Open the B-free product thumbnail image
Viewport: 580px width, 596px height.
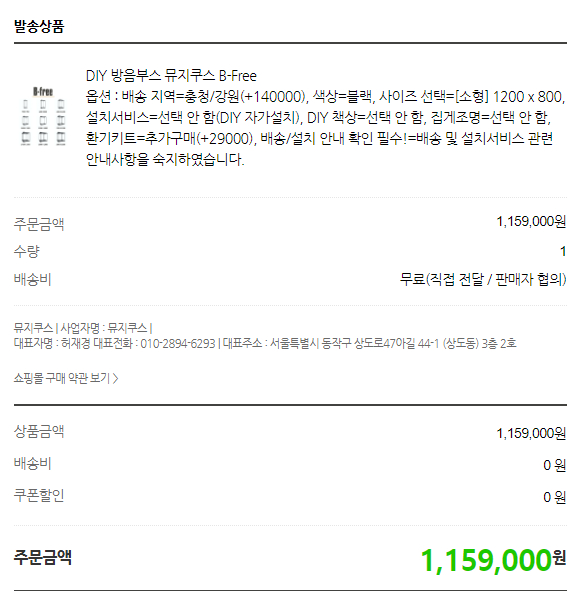pos(43,116)
